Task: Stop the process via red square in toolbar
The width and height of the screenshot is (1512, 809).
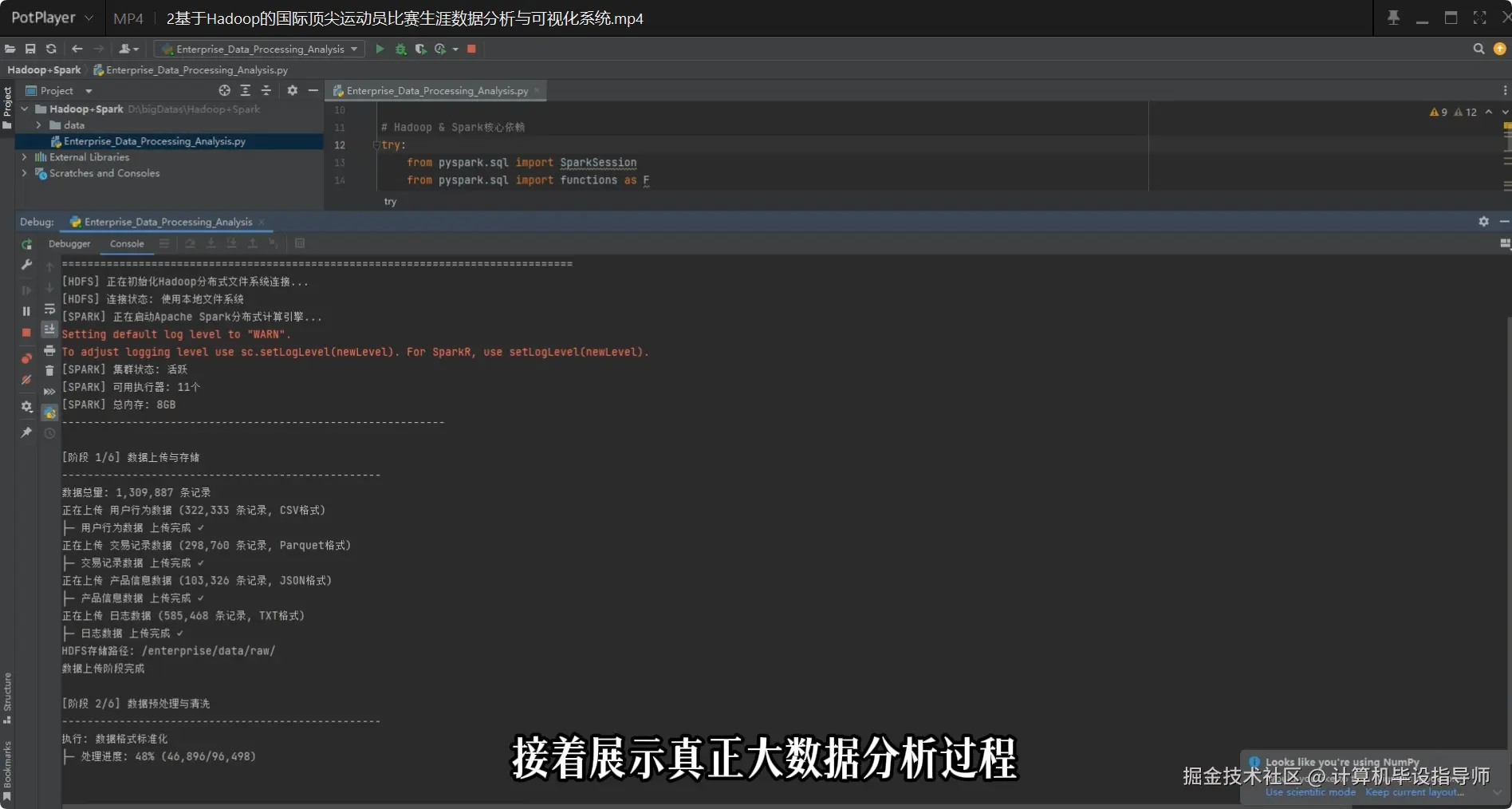Action: [x=471, y=49]
